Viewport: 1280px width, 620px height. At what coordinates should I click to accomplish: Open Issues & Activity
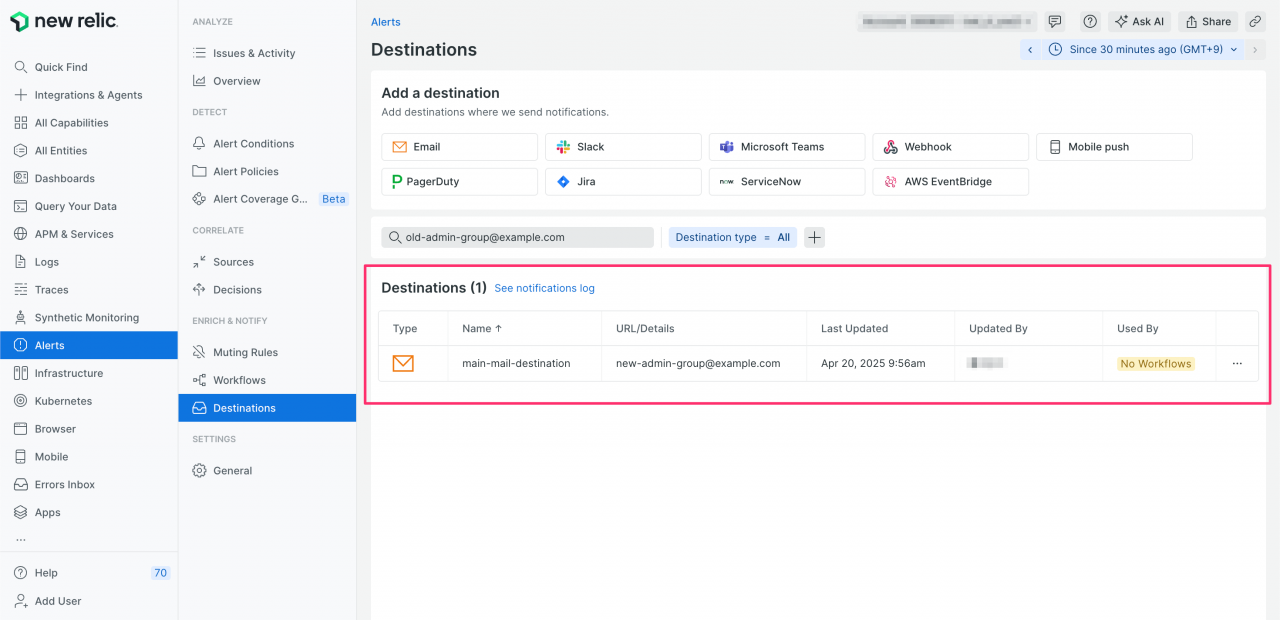(254, 53)
